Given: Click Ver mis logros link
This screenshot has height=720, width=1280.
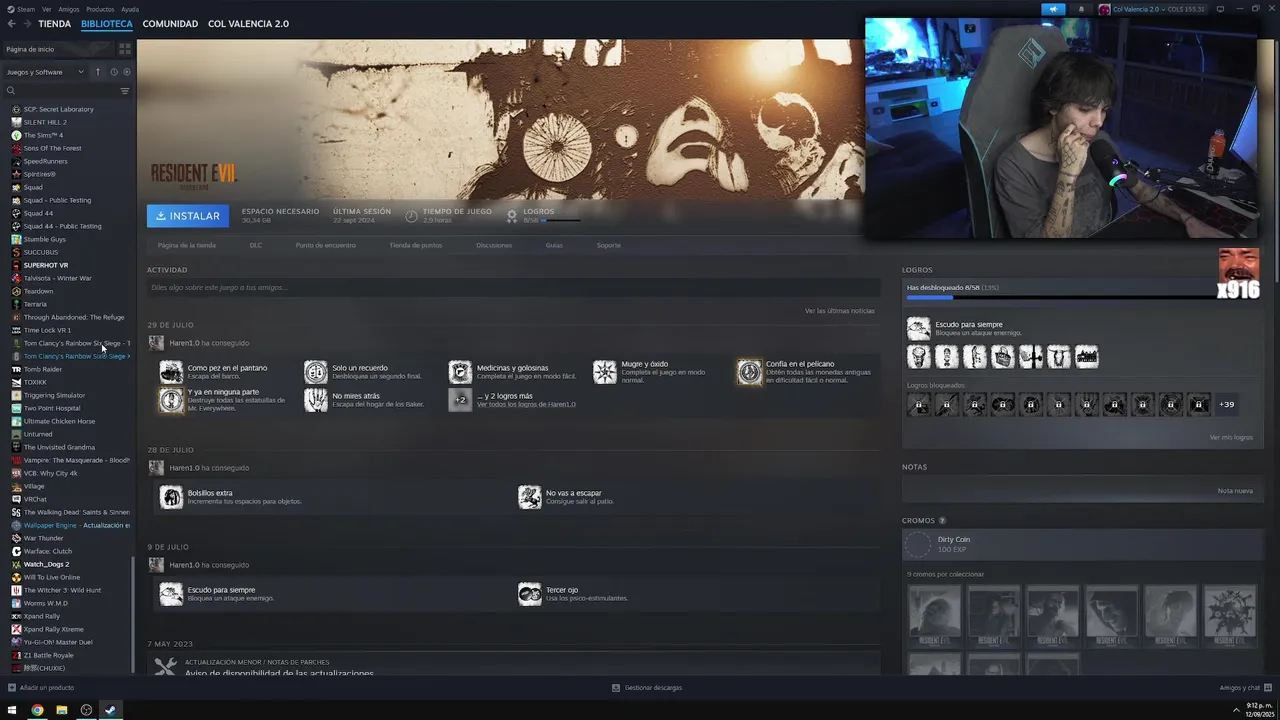Looking at the screenshot, I should (x=1231, y=437).
